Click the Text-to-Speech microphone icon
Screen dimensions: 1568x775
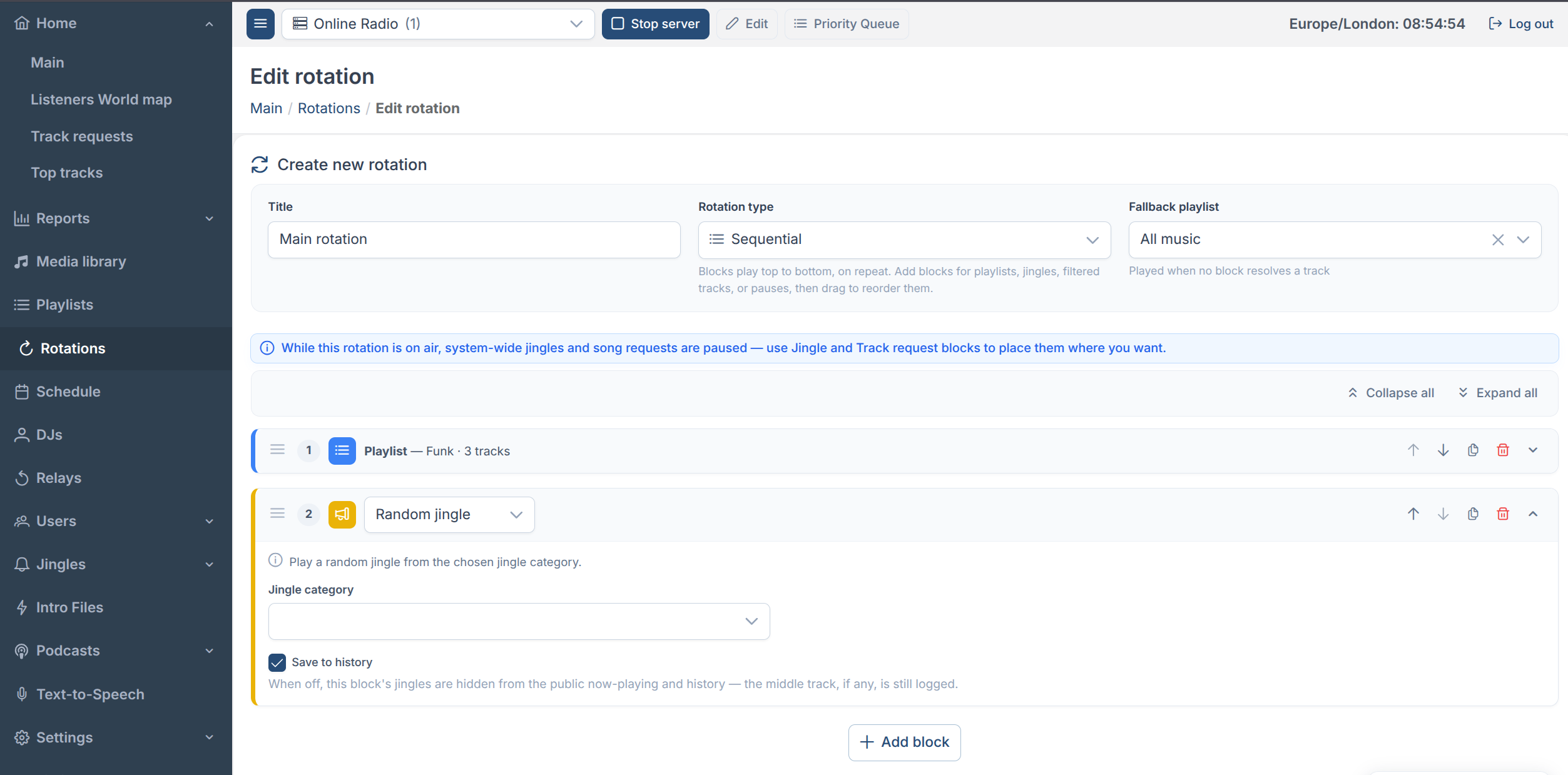click(22, 694)
